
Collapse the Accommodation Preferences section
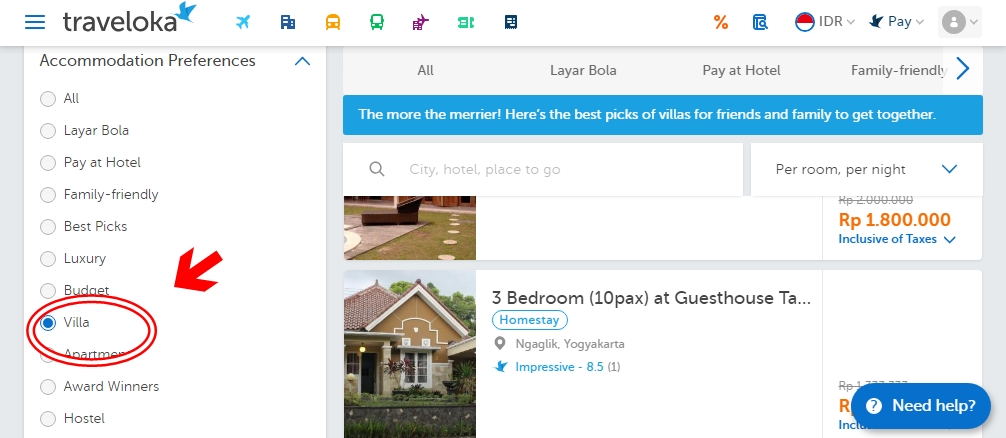pyautogui.click(x=302, y=61)
